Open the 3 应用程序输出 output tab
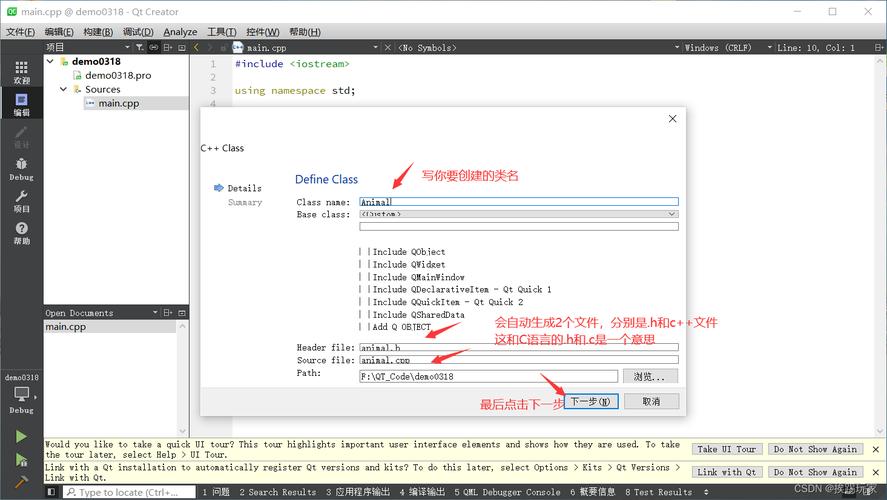 pos(358,492)
